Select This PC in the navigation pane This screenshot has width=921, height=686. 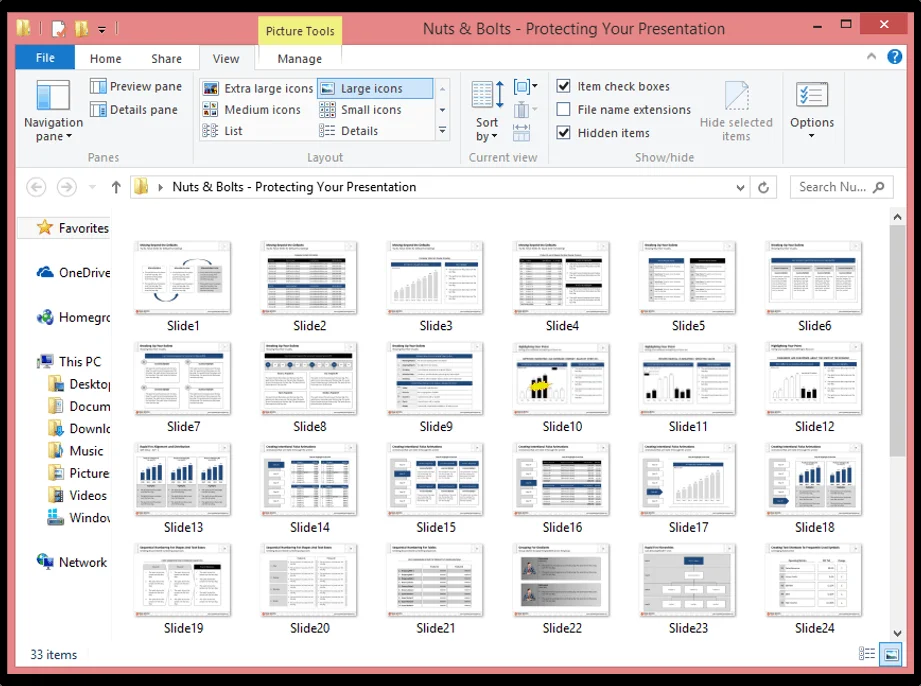click(x=69, y=362)
